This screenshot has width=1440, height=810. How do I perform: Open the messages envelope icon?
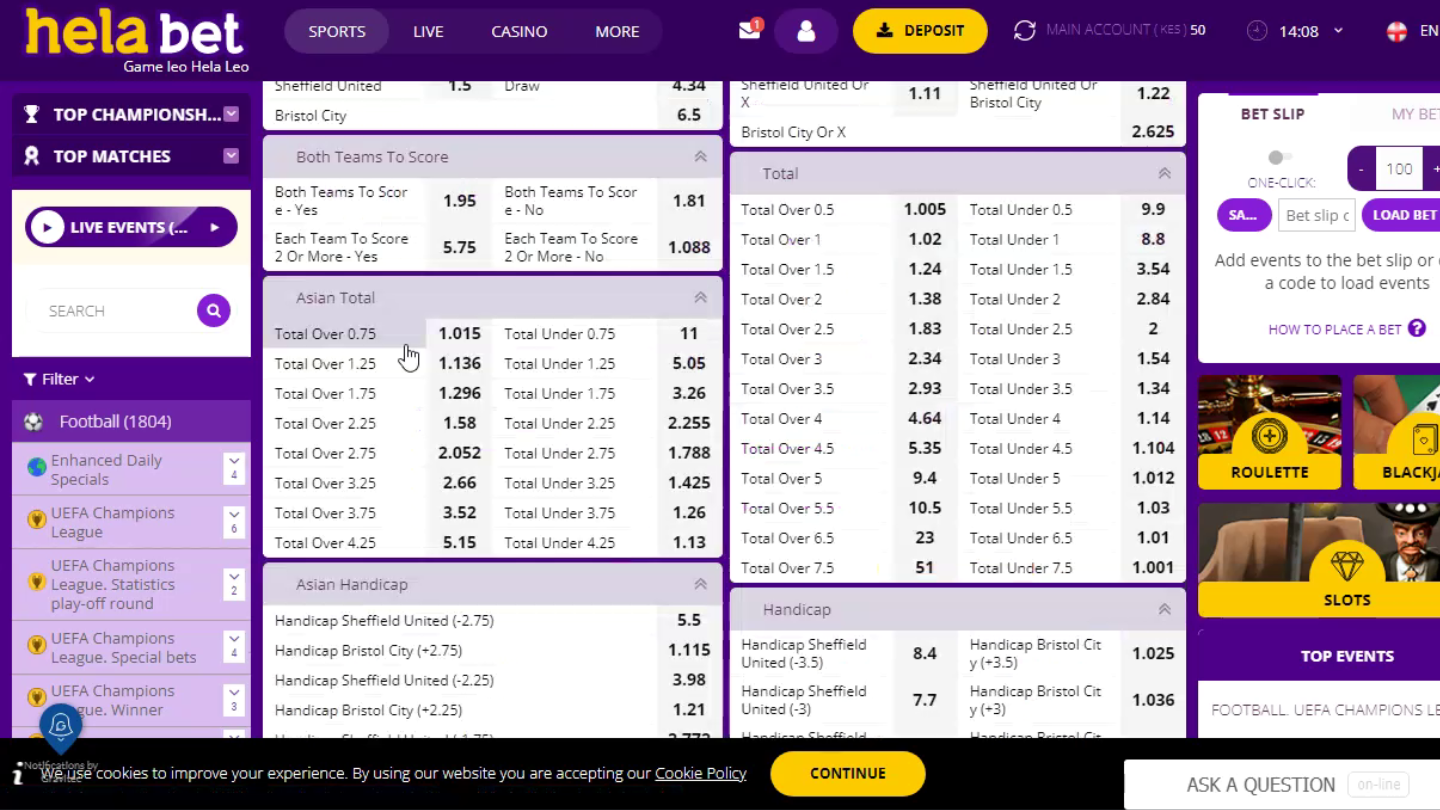pos(749,30)
